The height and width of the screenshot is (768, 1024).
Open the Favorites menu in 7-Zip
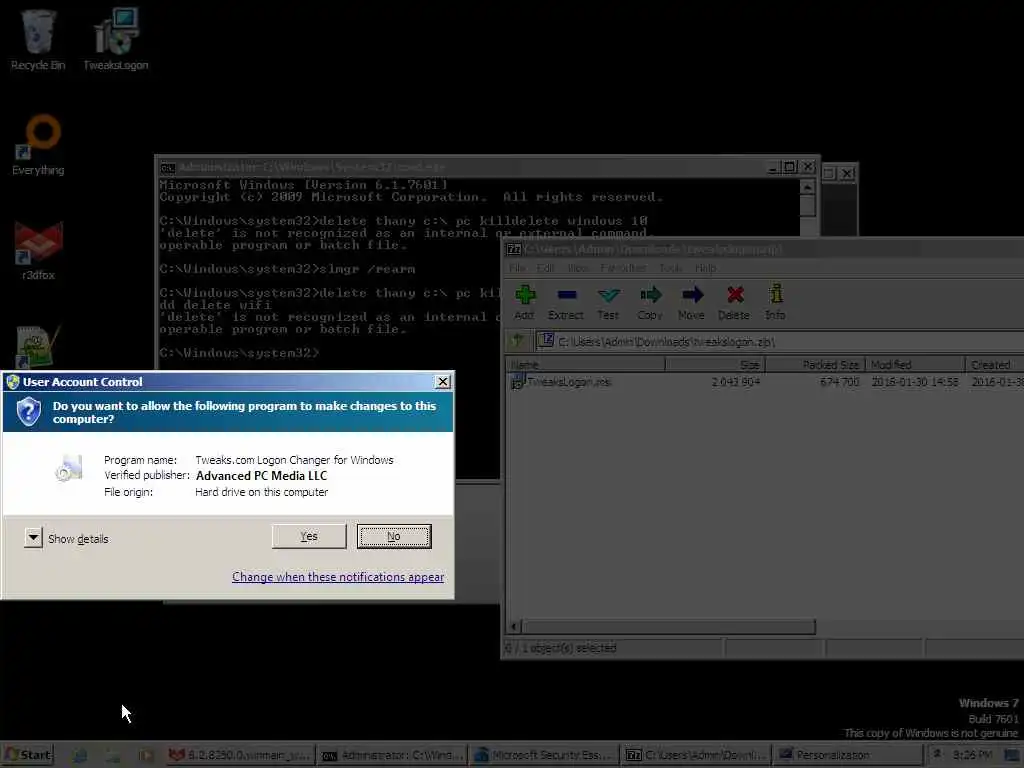(x=623, y=268)
